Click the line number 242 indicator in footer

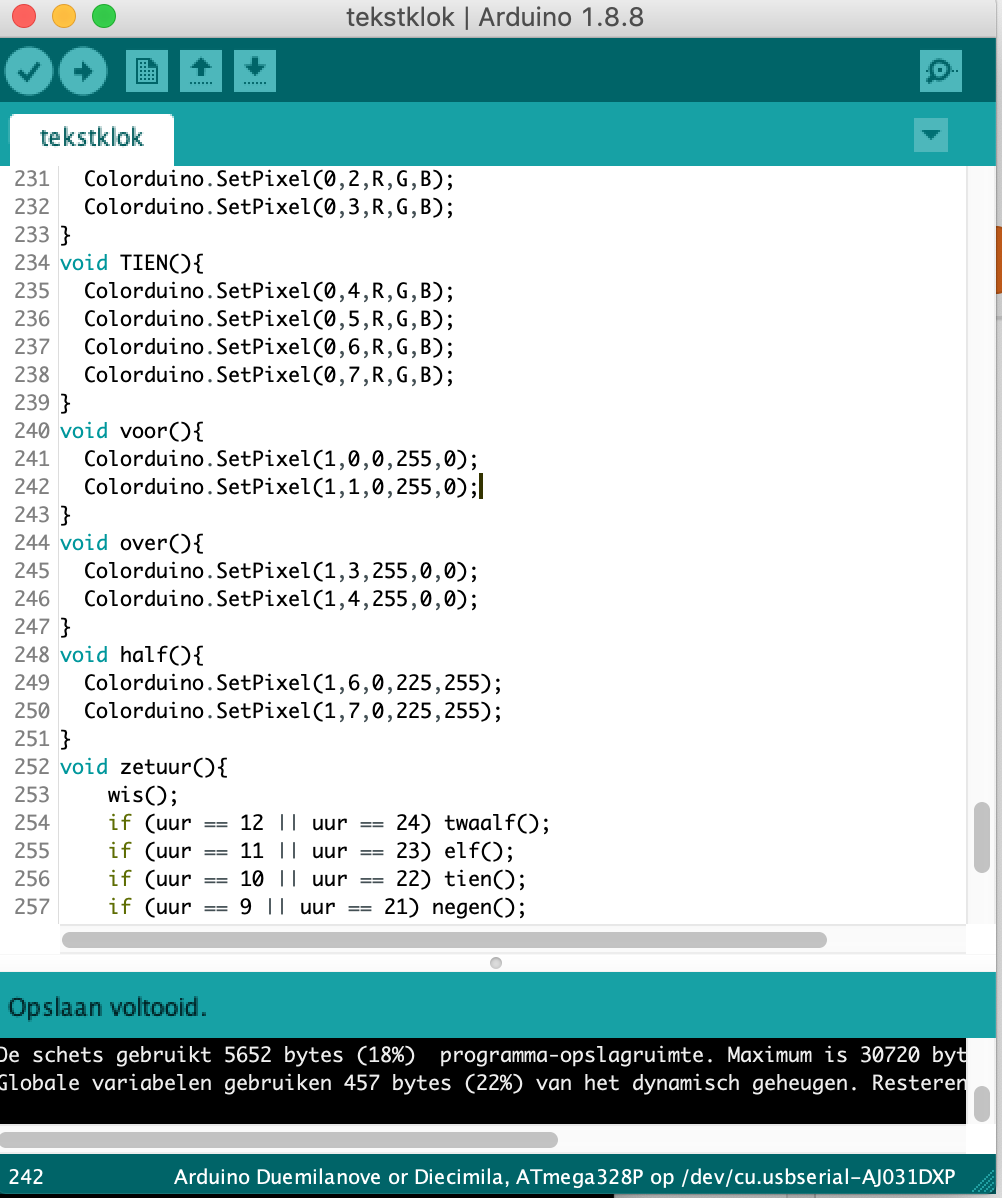[x=26, y=1177]
